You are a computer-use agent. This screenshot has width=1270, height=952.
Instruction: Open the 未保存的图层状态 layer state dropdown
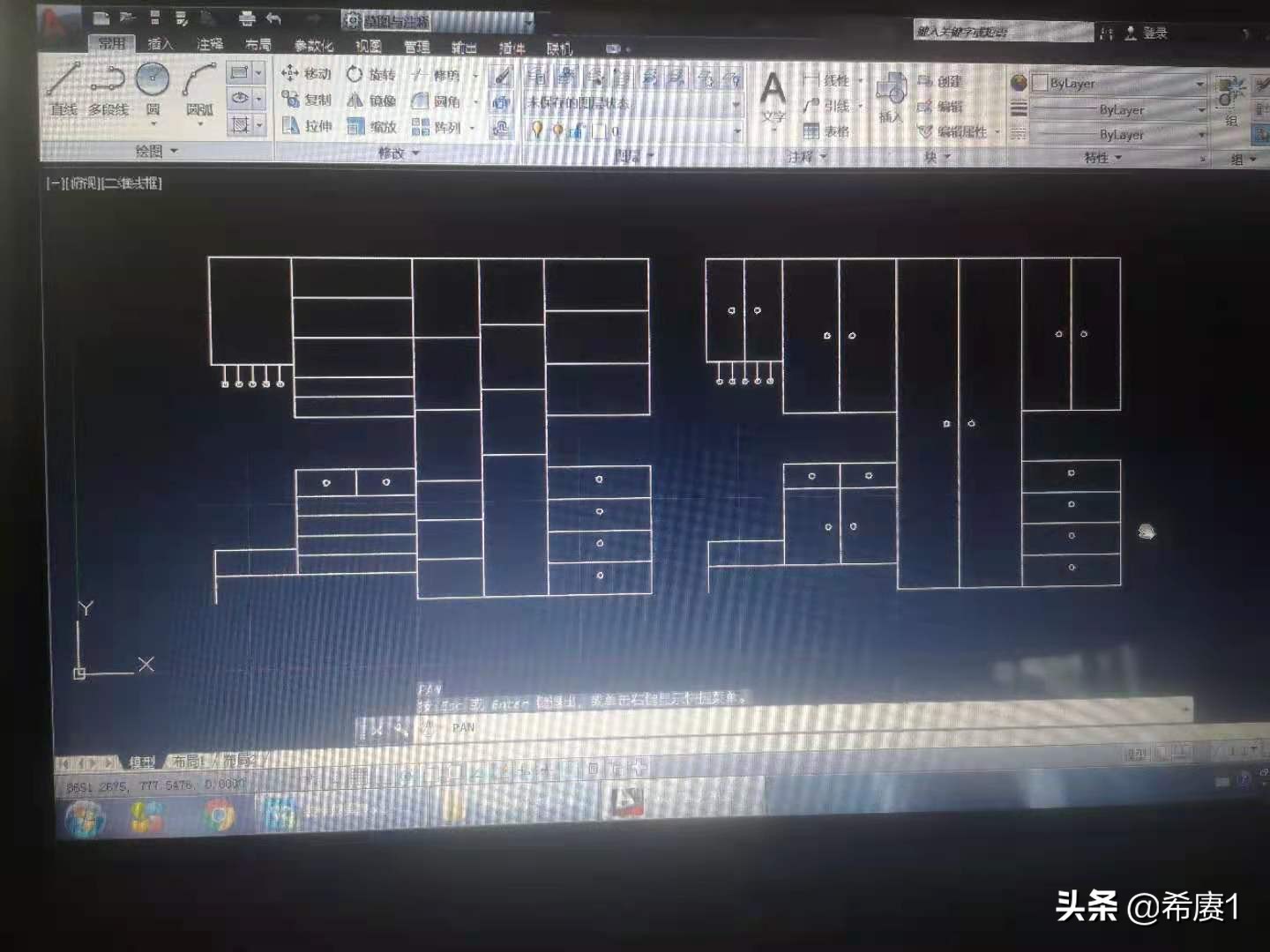click(632, 104)
